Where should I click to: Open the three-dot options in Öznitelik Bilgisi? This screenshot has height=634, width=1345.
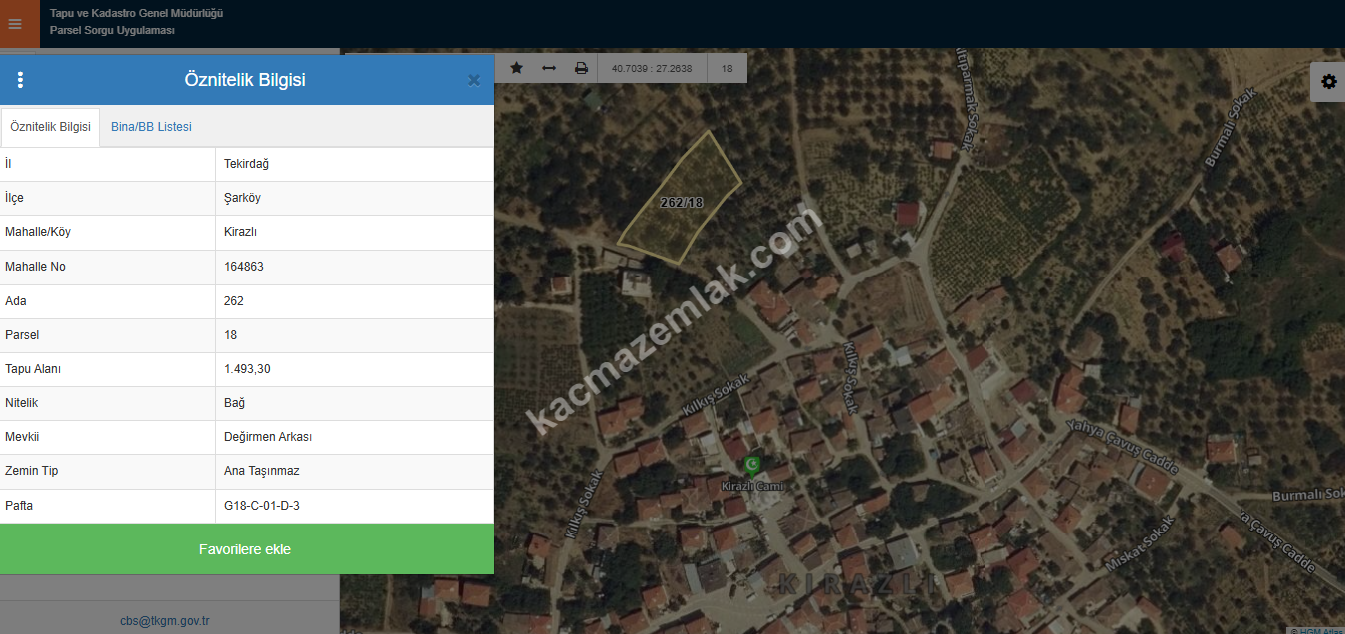coord(21,80)
